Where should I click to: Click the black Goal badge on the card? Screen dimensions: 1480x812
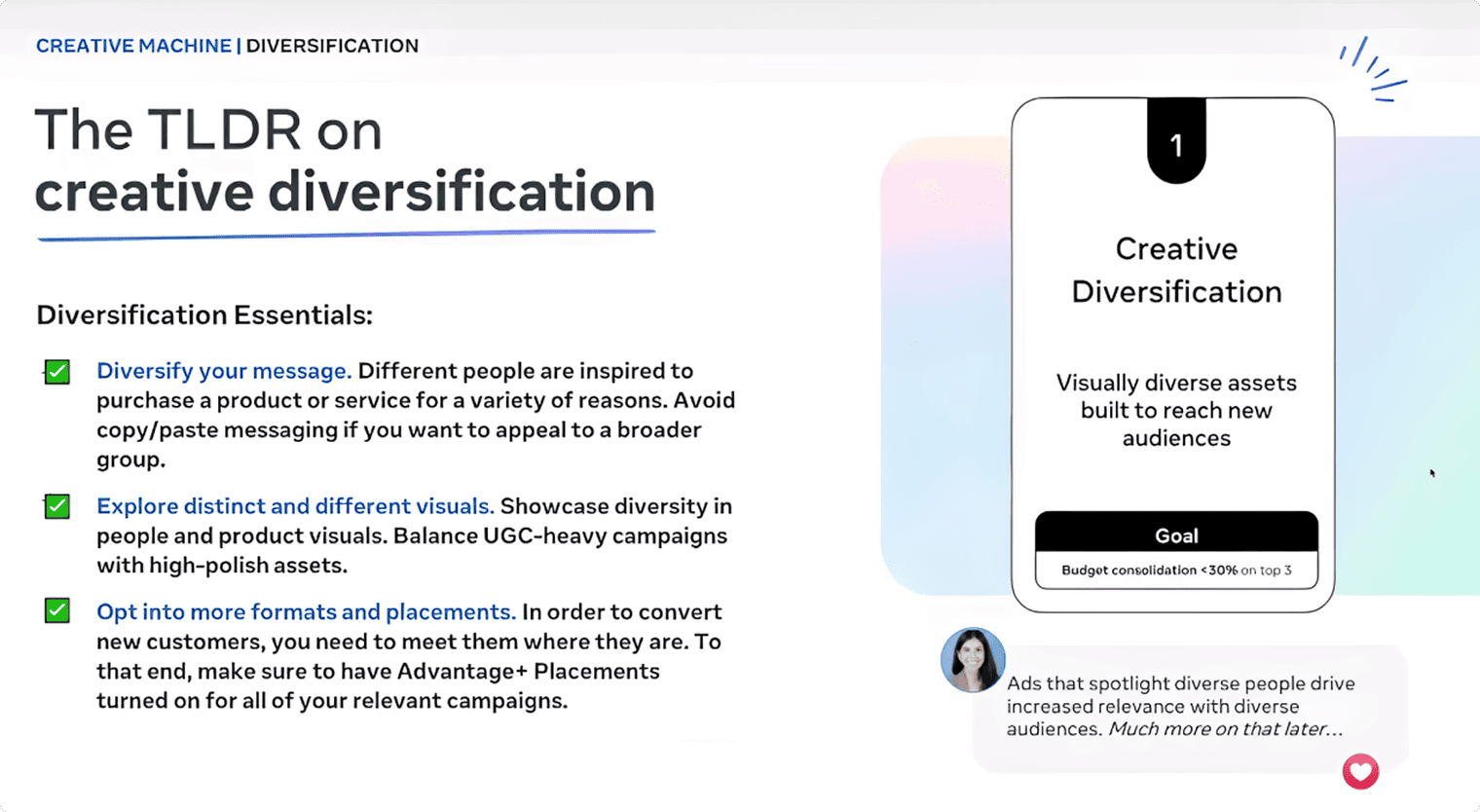1176,535
